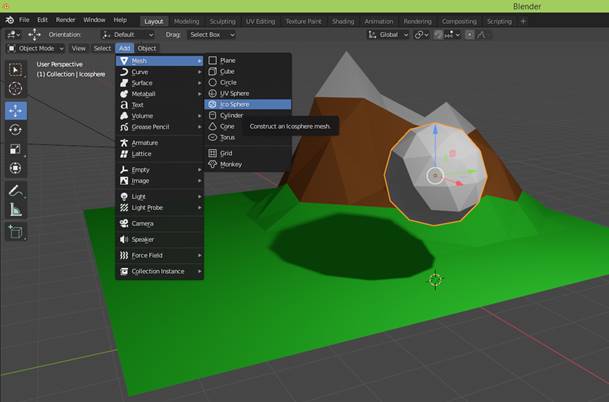Image resolution: width=609 pixels, height=402 pixels.
Task: Expand the Collection Instance submenu
Action: tap(160, 271)
